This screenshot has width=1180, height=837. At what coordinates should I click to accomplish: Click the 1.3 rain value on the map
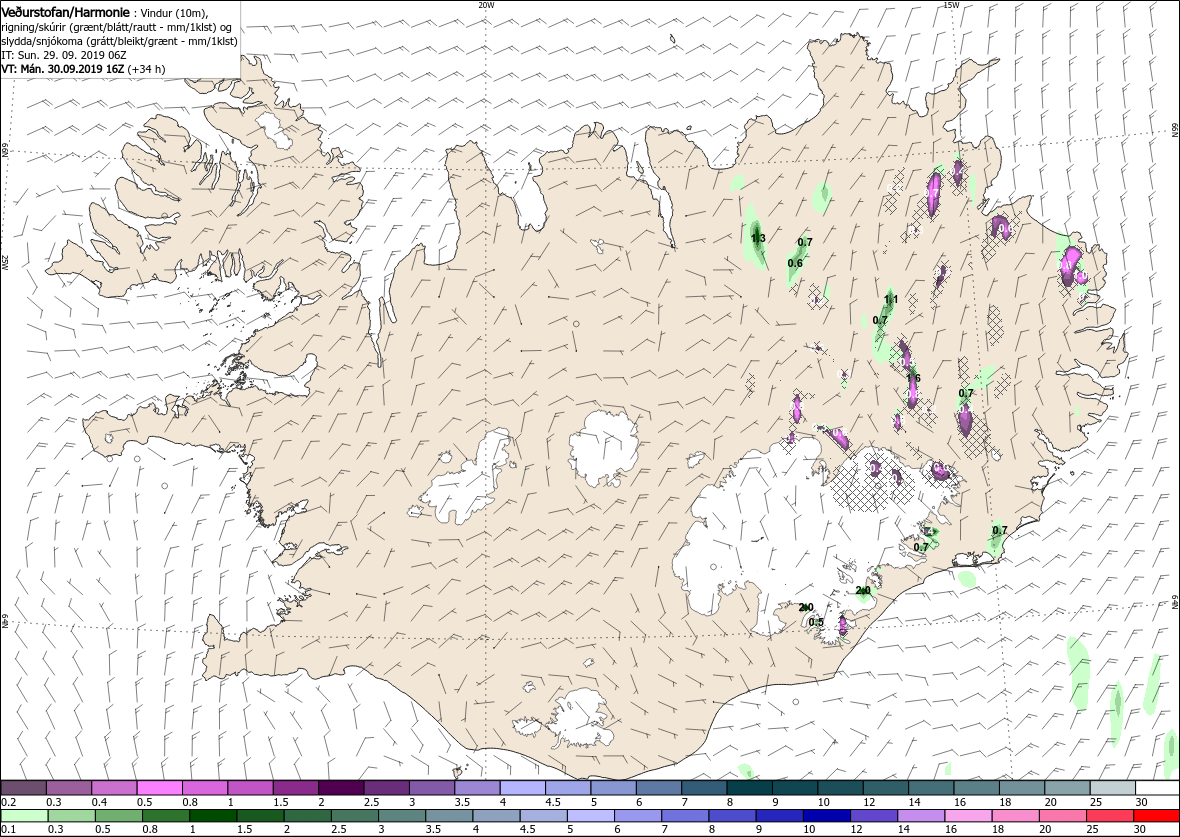(x=759, y=239)
